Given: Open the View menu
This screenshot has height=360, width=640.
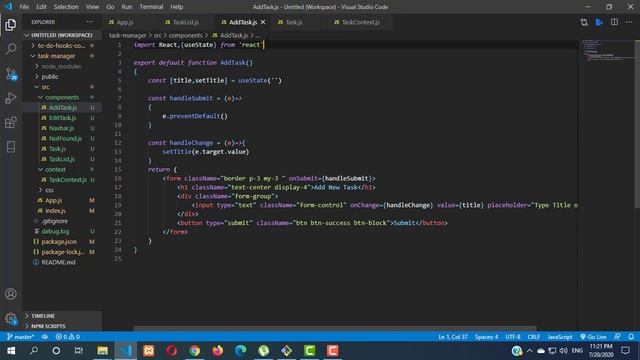Looking at the screenshot, I should pyautogui.click(x=92, y=7).
